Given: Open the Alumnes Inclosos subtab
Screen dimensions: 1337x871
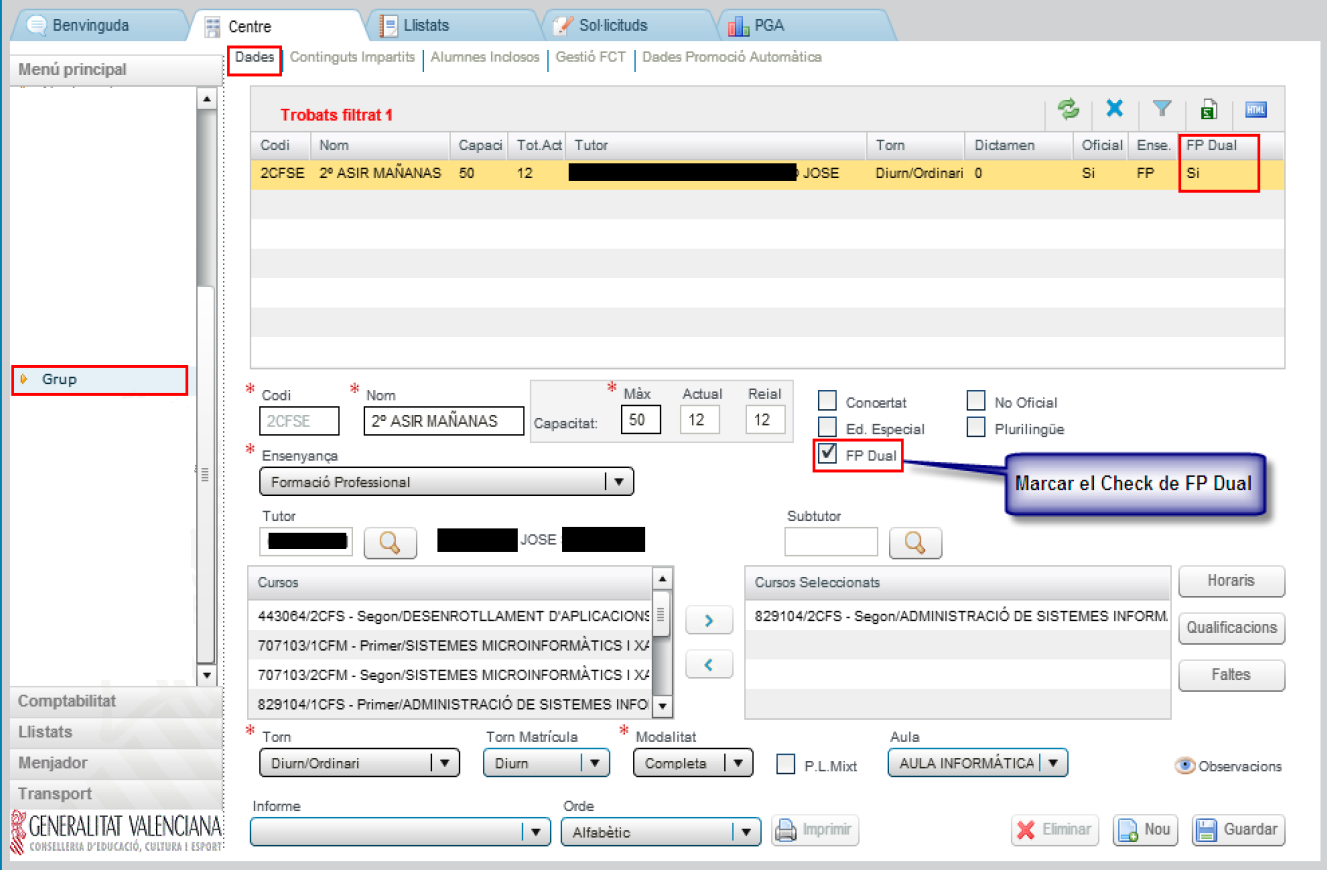Looking at the screenshot, I should click(485, 58).
